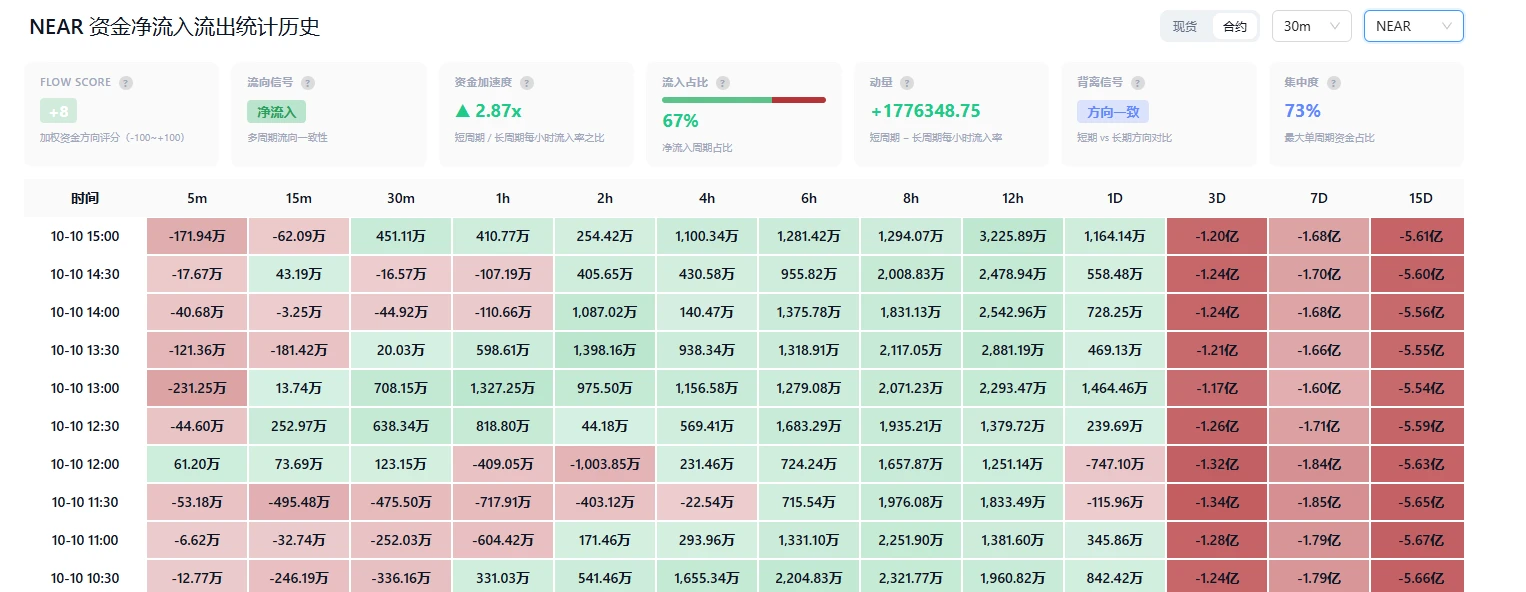Open the 30m interval dropdown
The image size is (1526, 592).
click(1312, 26)
